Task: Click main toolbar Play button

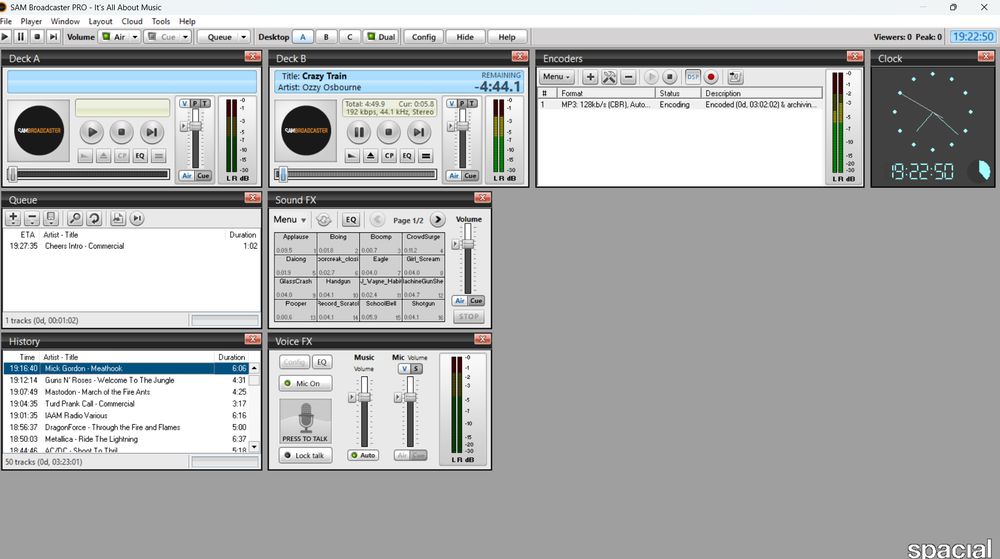Action: pyautogui.click(x=5, y=37)
